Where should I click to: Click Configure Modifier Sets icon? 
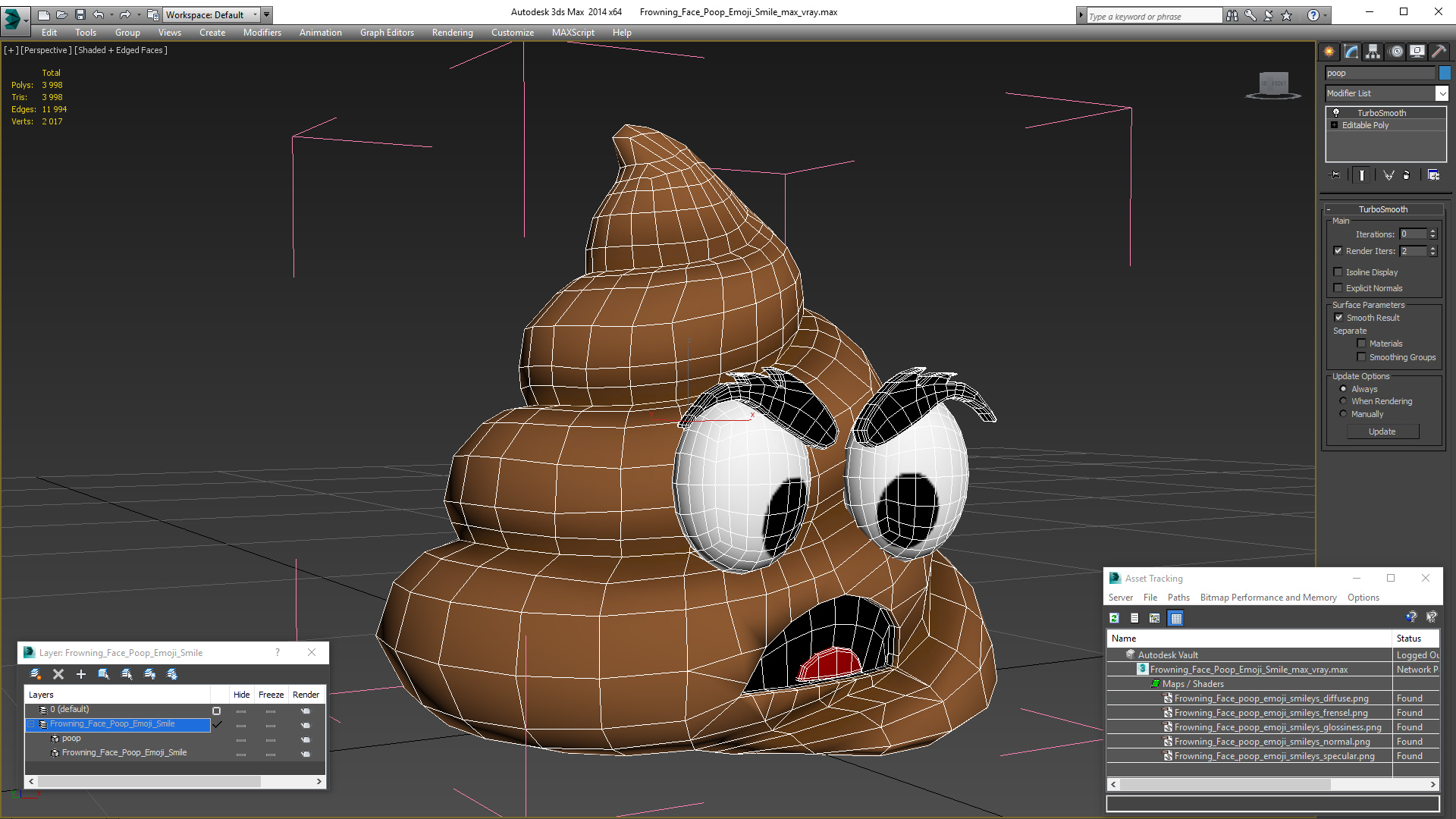coord(1433,175)
